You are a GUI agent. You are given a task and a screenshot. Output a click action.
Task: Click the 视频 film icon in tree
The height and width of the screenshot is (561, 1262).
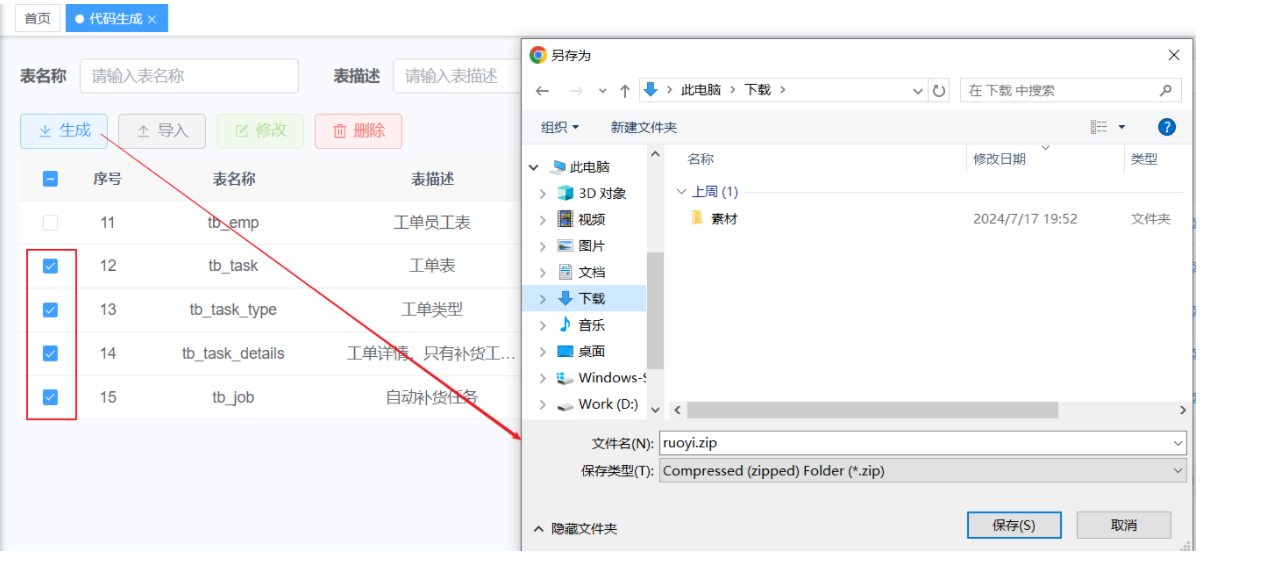pos(566,219)
